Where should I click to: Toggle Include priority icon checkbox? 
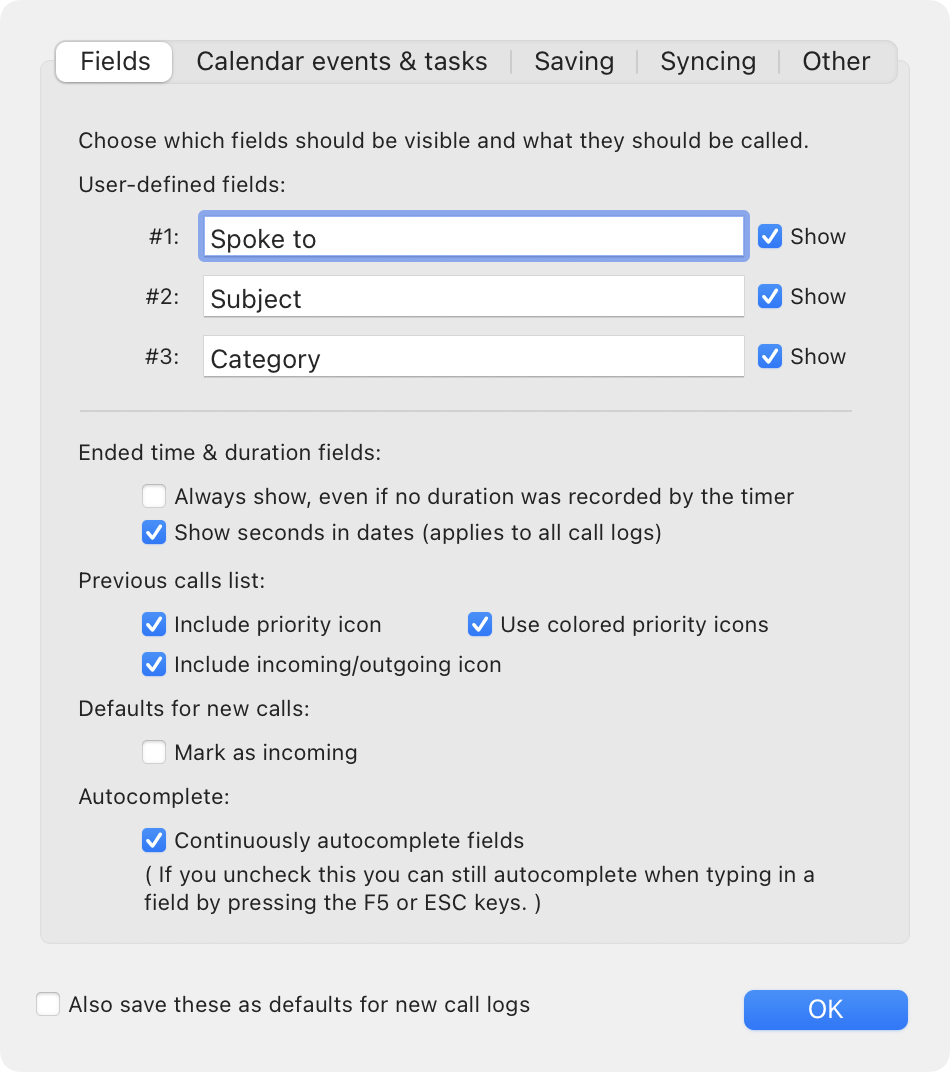[154, 626]
